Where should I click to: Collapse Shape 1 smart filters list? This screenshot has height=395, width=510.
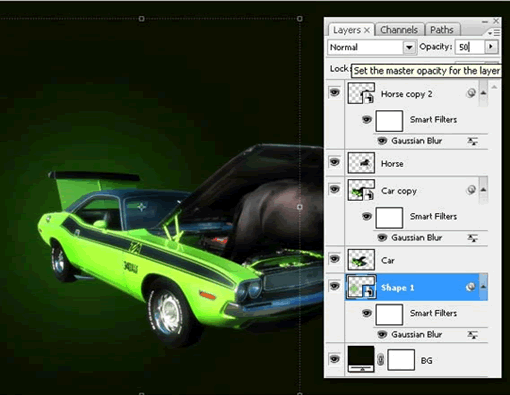[483, 286]
